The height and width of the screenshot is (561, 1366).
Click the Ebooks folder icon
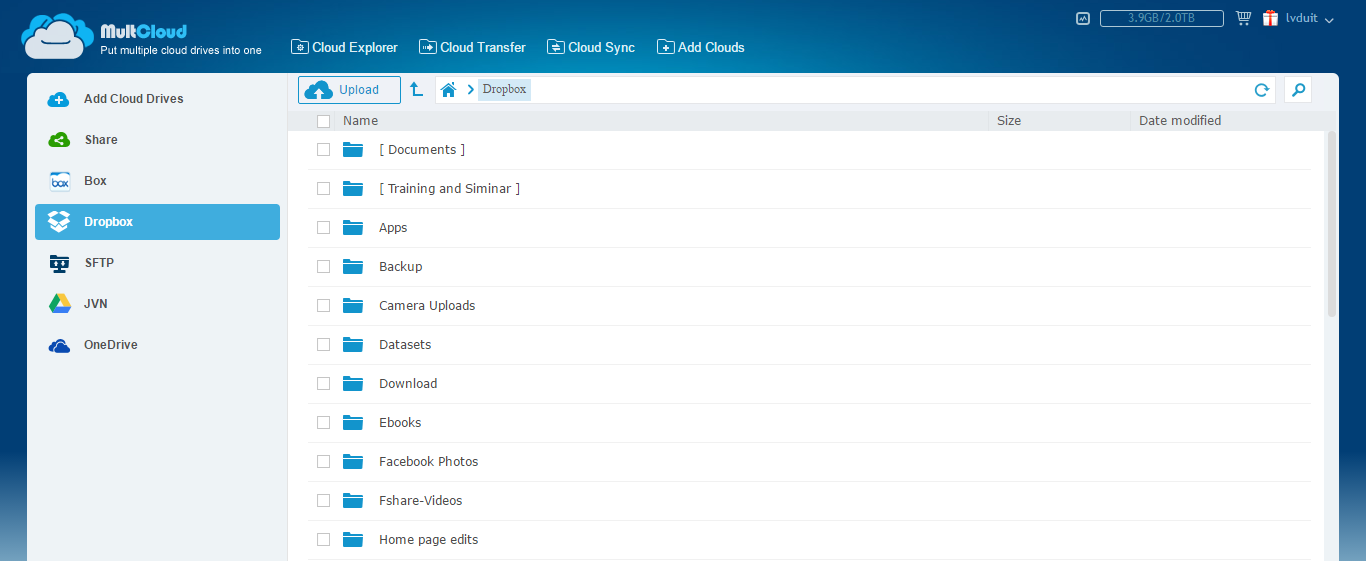coord(353,422)
